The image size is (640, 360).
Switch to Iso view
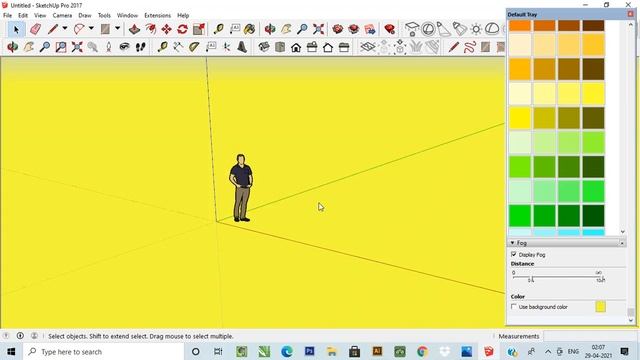[x=264, y=47]
